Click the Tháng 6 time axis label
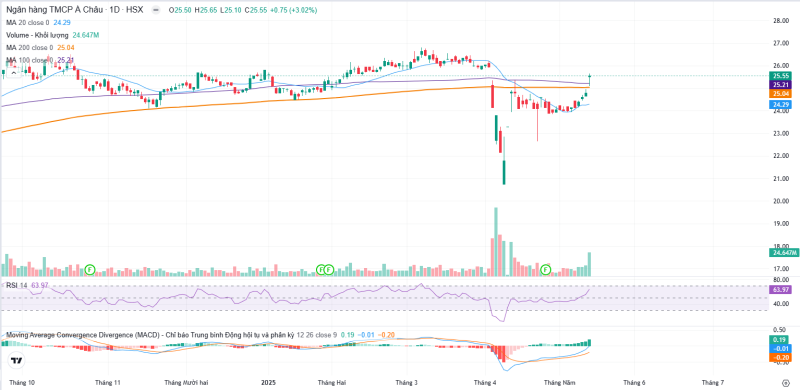 (634, 382)
